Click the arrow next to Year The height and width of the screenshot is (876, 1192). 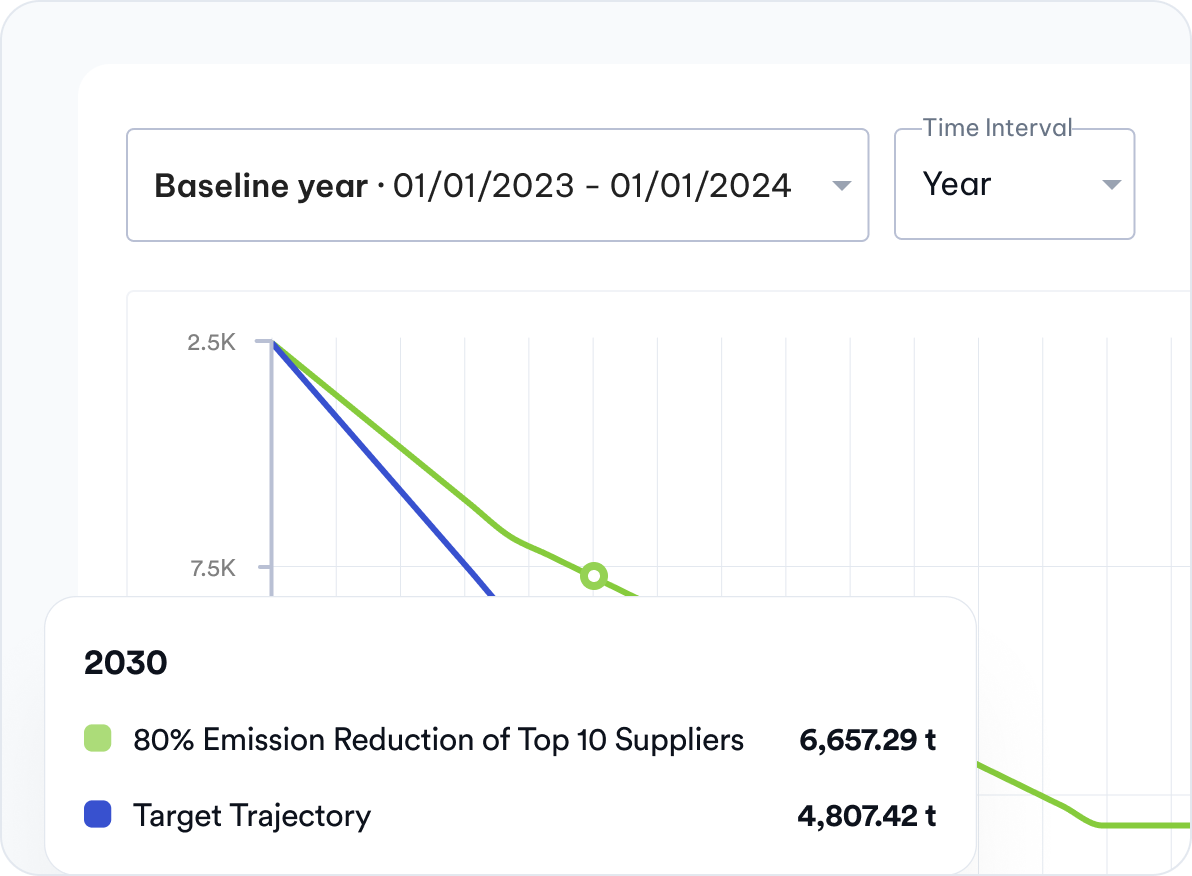[x=1111, y=185]
